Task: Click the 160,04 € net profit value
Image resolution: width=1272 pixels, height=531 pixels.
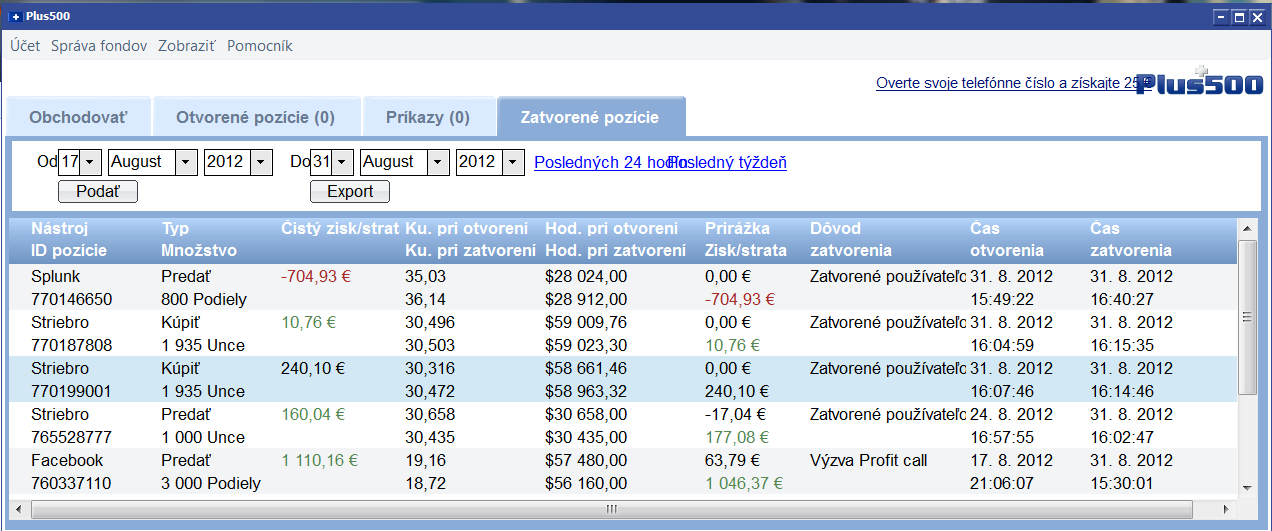Action: tap(313, 414)
